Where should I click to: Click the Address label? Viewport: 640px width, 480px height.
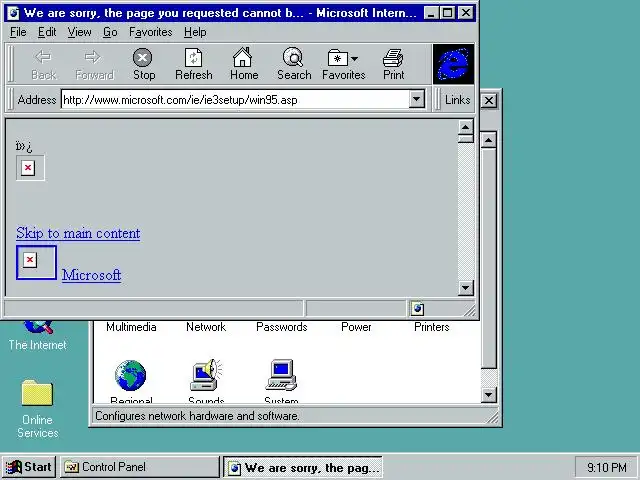37,100
